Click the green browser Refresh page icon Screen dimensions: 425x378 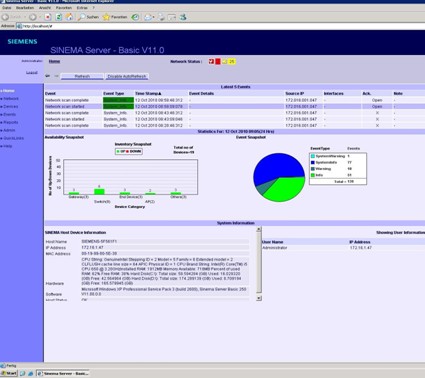(x=59, y=17)
